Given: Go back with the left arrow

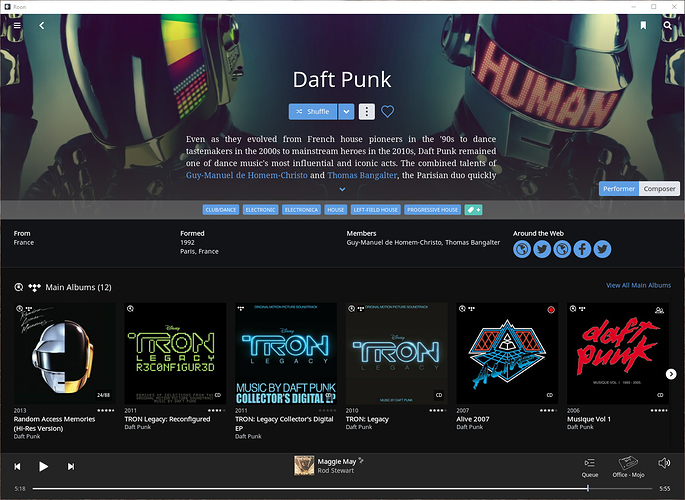Looking at the screenshot, I should pyautogui.click(x=42, y=25).
